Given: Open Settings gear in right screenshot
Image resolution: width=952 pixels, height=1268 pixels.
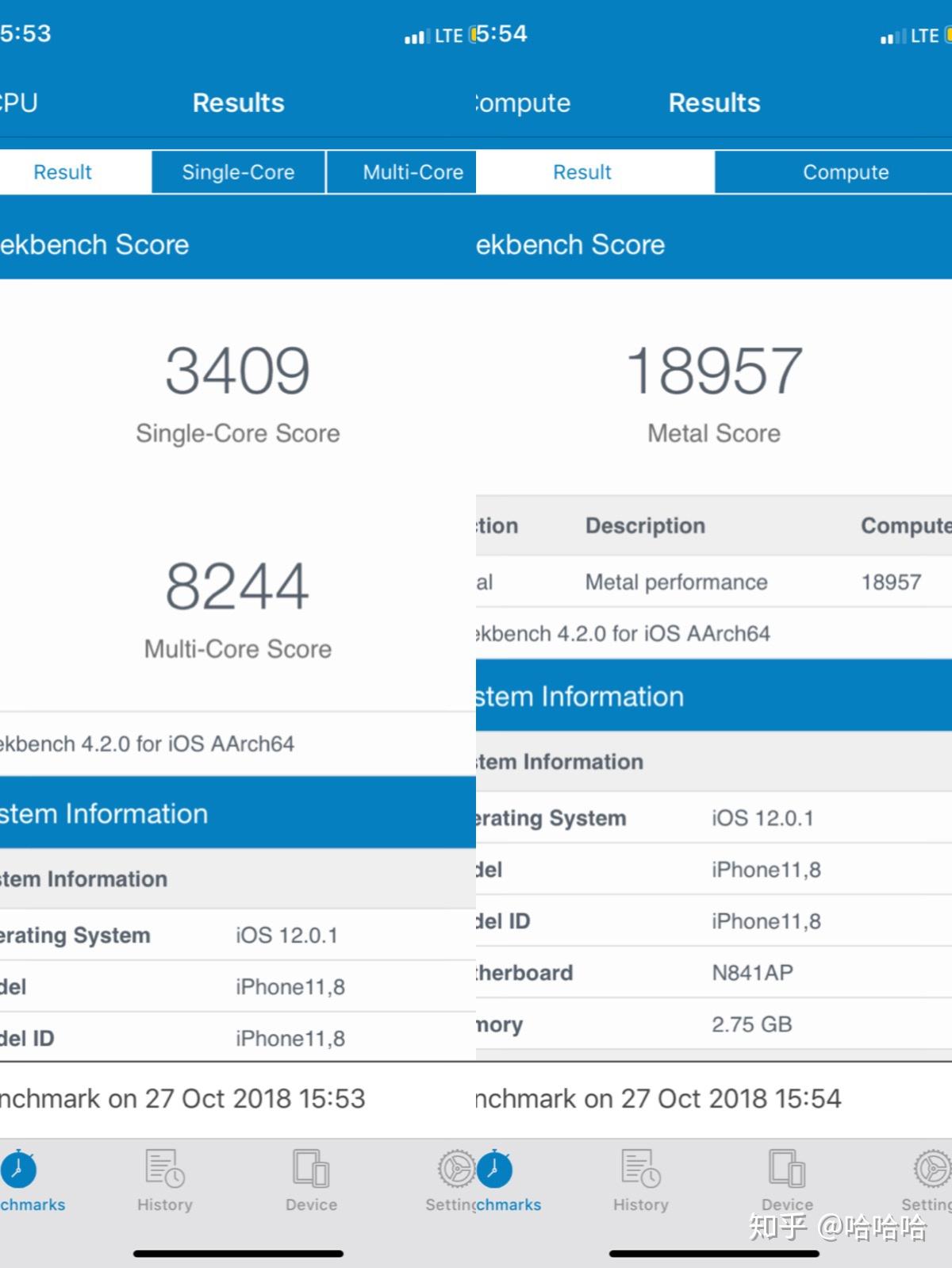Looking at the screenshot, I should coord(932,1169).
